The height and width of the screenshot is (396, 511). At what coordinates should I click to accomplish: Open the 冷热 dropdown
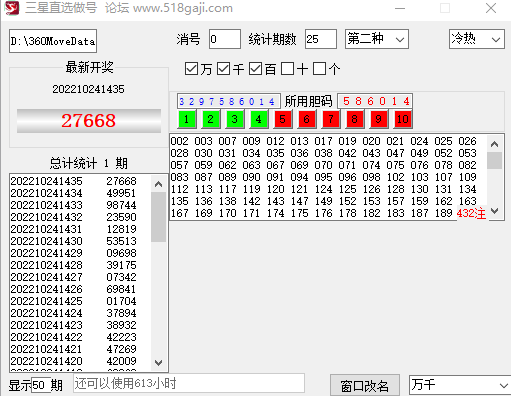coord(477,39)
